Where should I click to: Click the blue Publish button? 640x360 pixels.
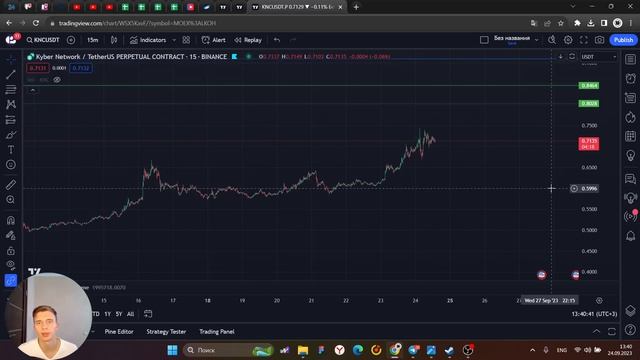[623, 40]
